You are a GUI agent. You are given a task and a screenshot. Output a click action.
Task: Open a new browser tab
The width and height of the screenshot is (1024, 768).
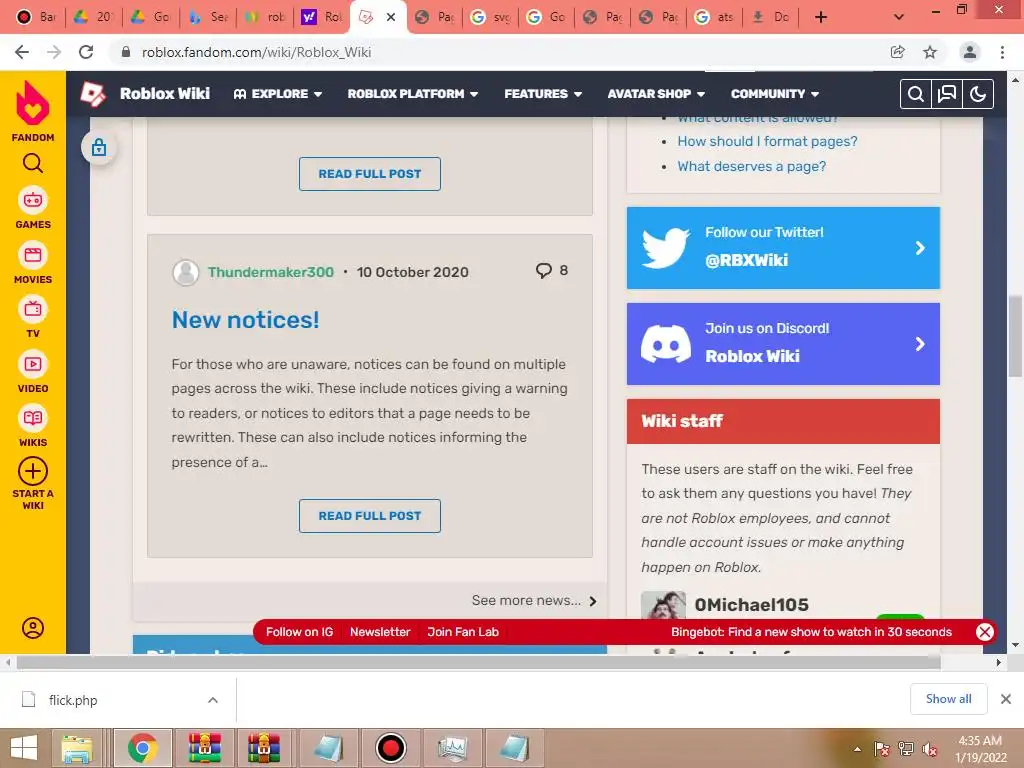(x=821, y=17)
